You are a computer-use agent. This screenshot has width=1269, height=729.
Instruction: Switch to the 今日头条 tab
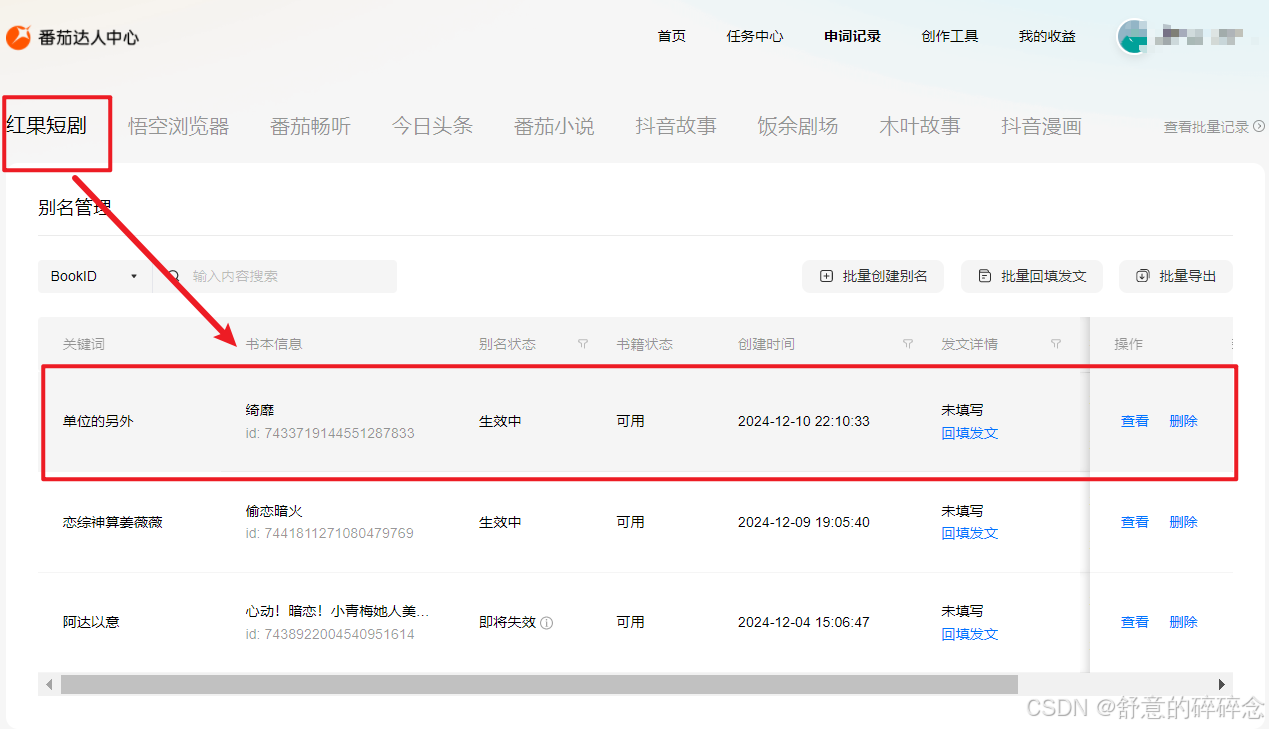[x=432, y=126]
